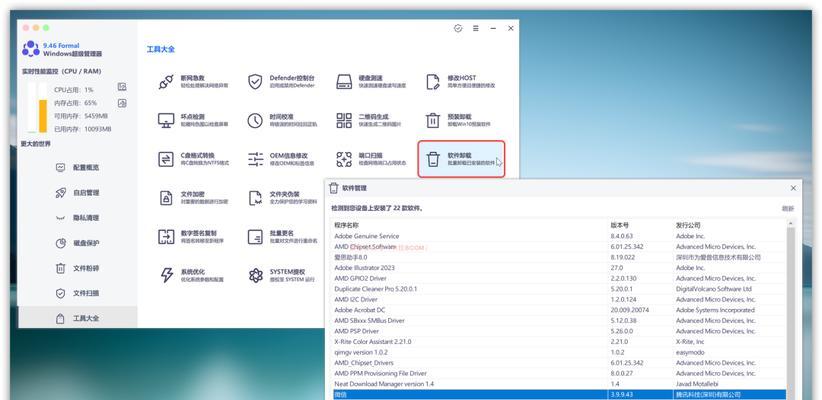Launch the 端口扫描 port scan tool
The width and height of the screenshot is (822, 400).
(x=371, y=159)
